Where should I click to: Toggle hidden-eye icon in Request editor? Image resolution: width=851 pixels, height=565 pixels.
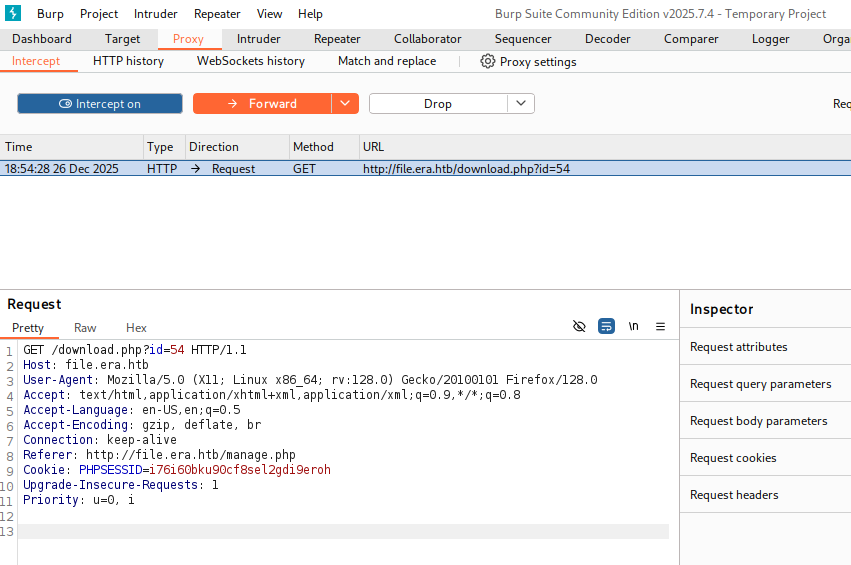tap(579, 327)
